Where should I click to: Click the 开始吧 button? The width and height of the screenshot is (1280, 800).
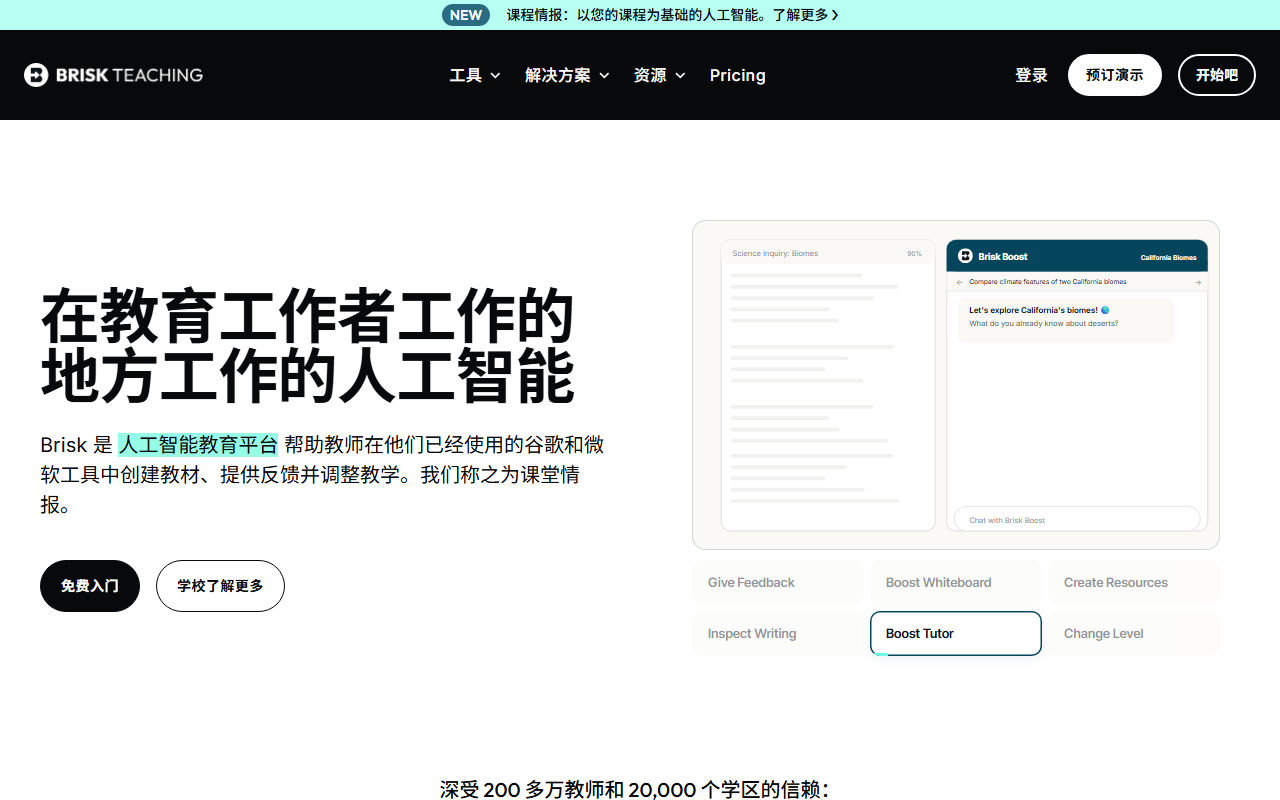[x=1217, y=75]
